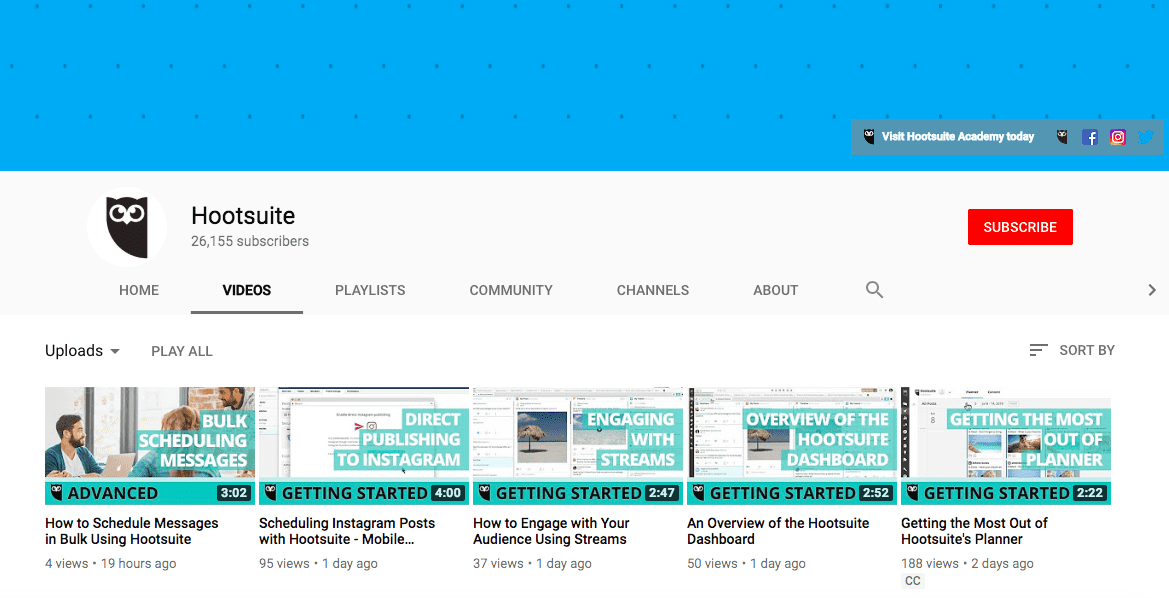1169x598 pixels.
Task: Open the title How to Engage with Your Audience
Action: (x=552, y=531)
